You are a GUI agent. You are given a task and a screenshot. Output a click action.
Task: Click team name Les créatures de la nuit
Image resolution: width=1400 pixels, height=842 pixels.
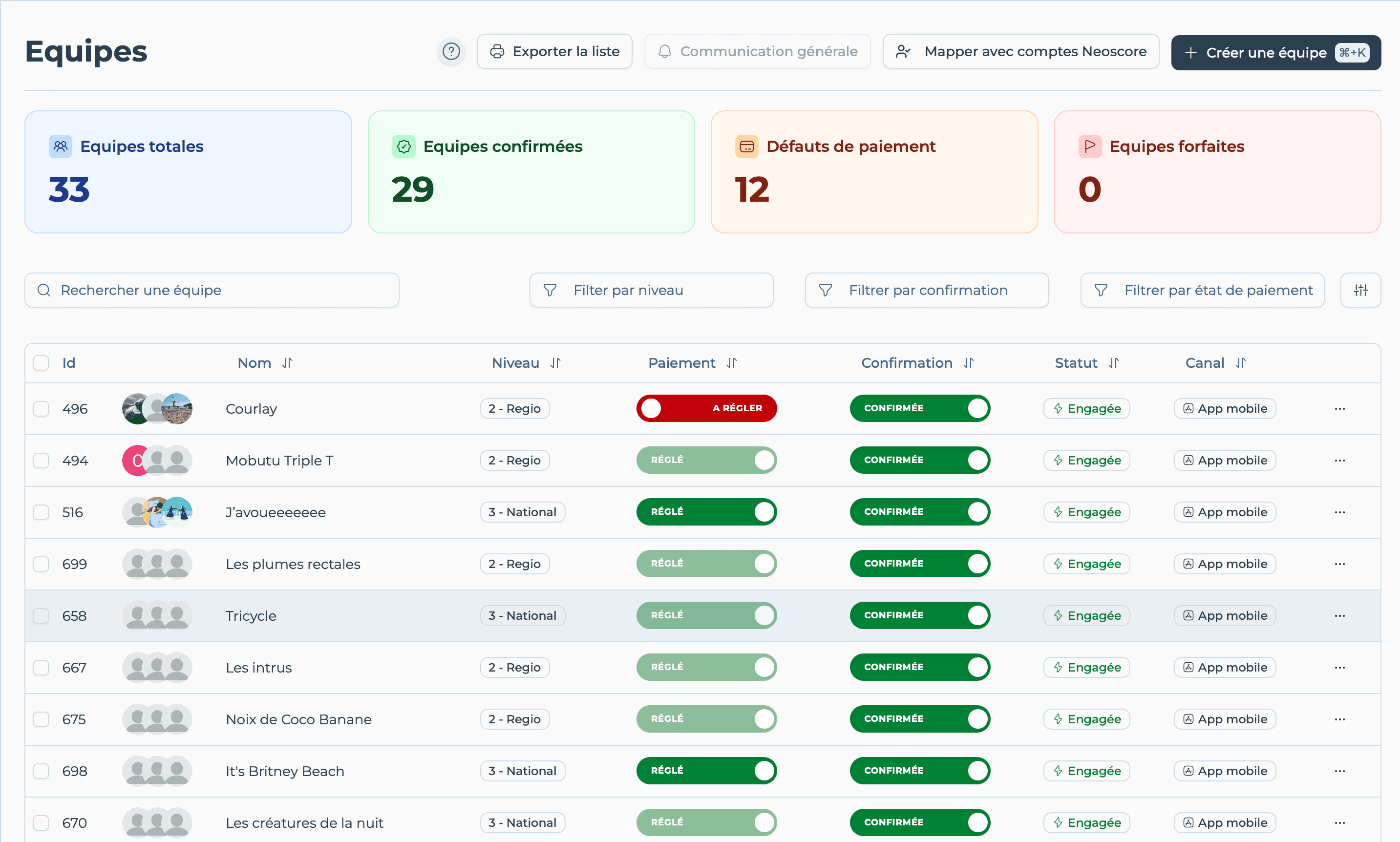304,823
